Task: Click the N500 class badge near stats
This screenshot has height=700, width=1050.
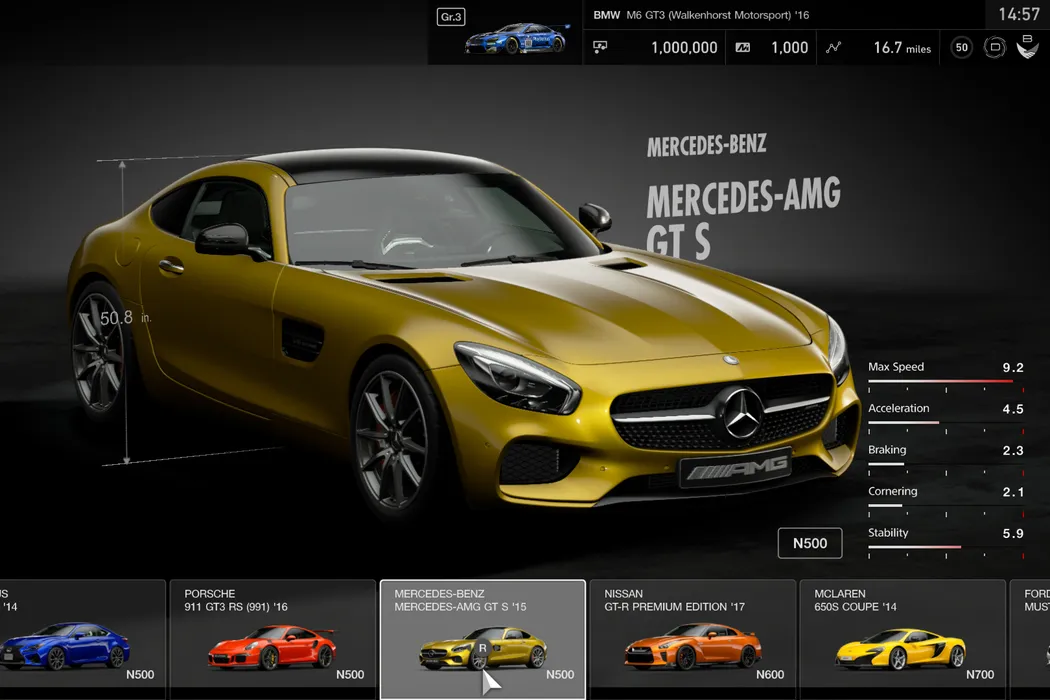Action: [x=809, y=543]
